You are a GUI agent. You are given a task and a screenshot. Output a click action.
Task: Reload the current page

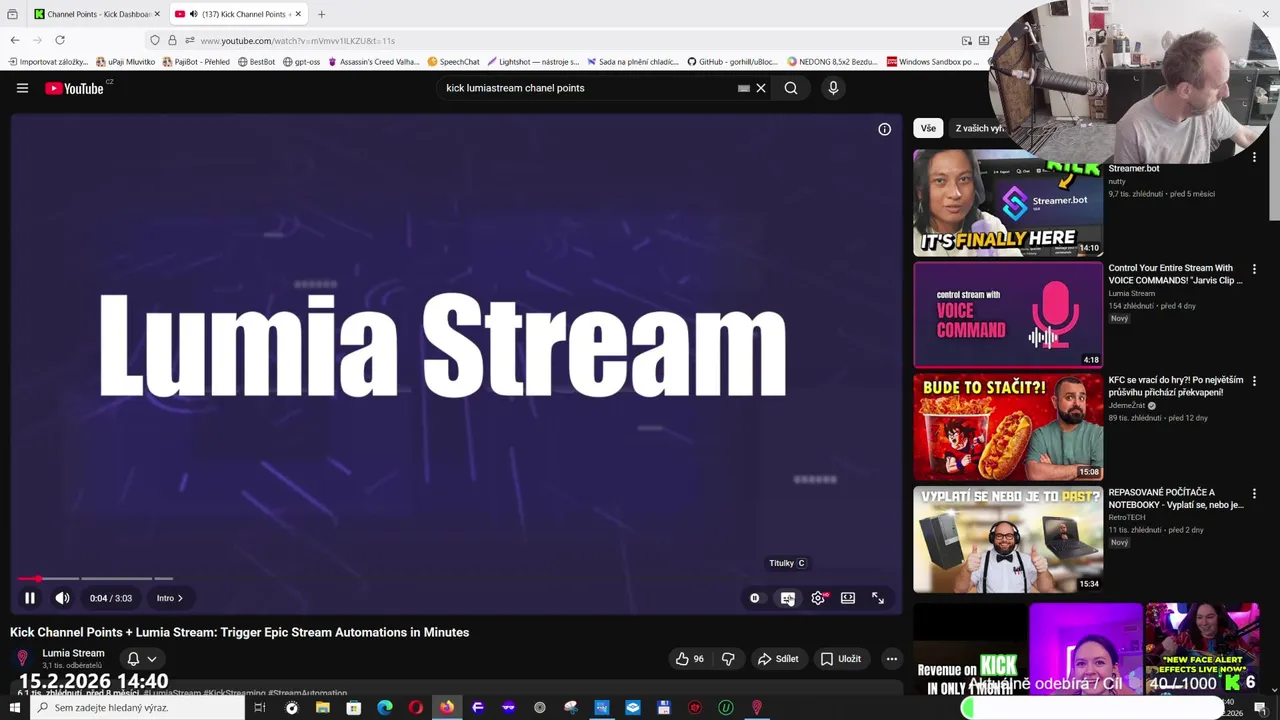60,40
